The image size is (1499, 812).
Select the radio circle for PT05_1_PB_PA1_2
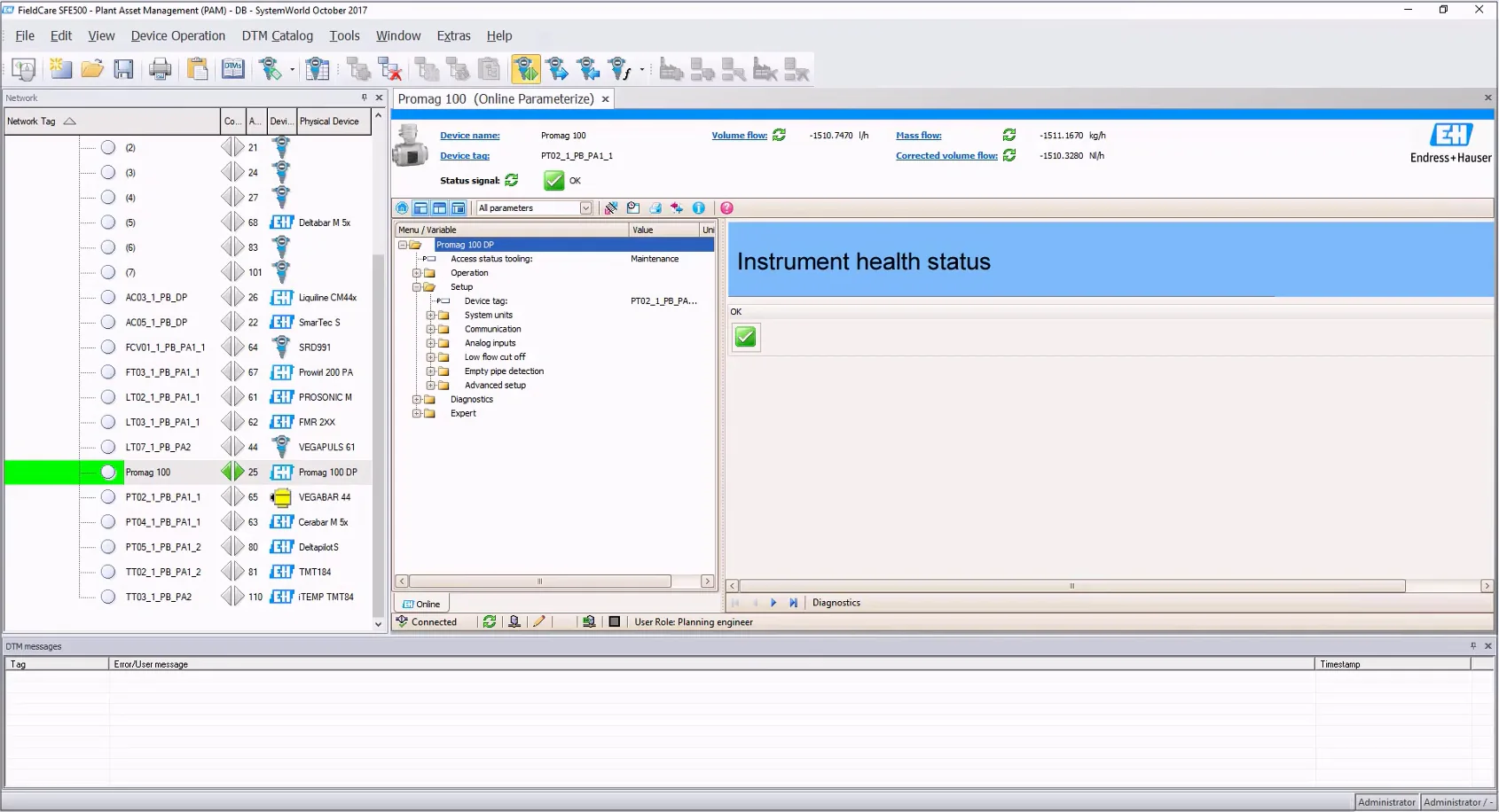(x=108, y=547)
